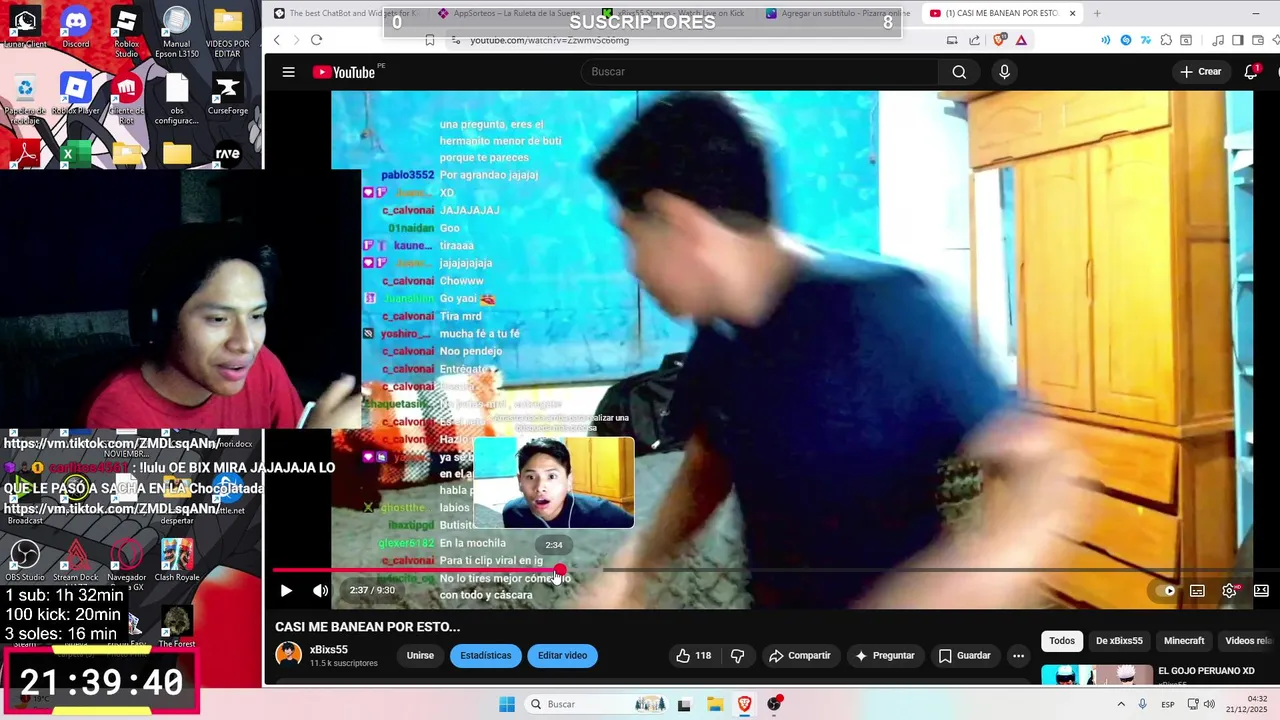1280x720 pixels.
Task: Select the De xBixs55 filter chip
Action: (x=1119, y=641)
